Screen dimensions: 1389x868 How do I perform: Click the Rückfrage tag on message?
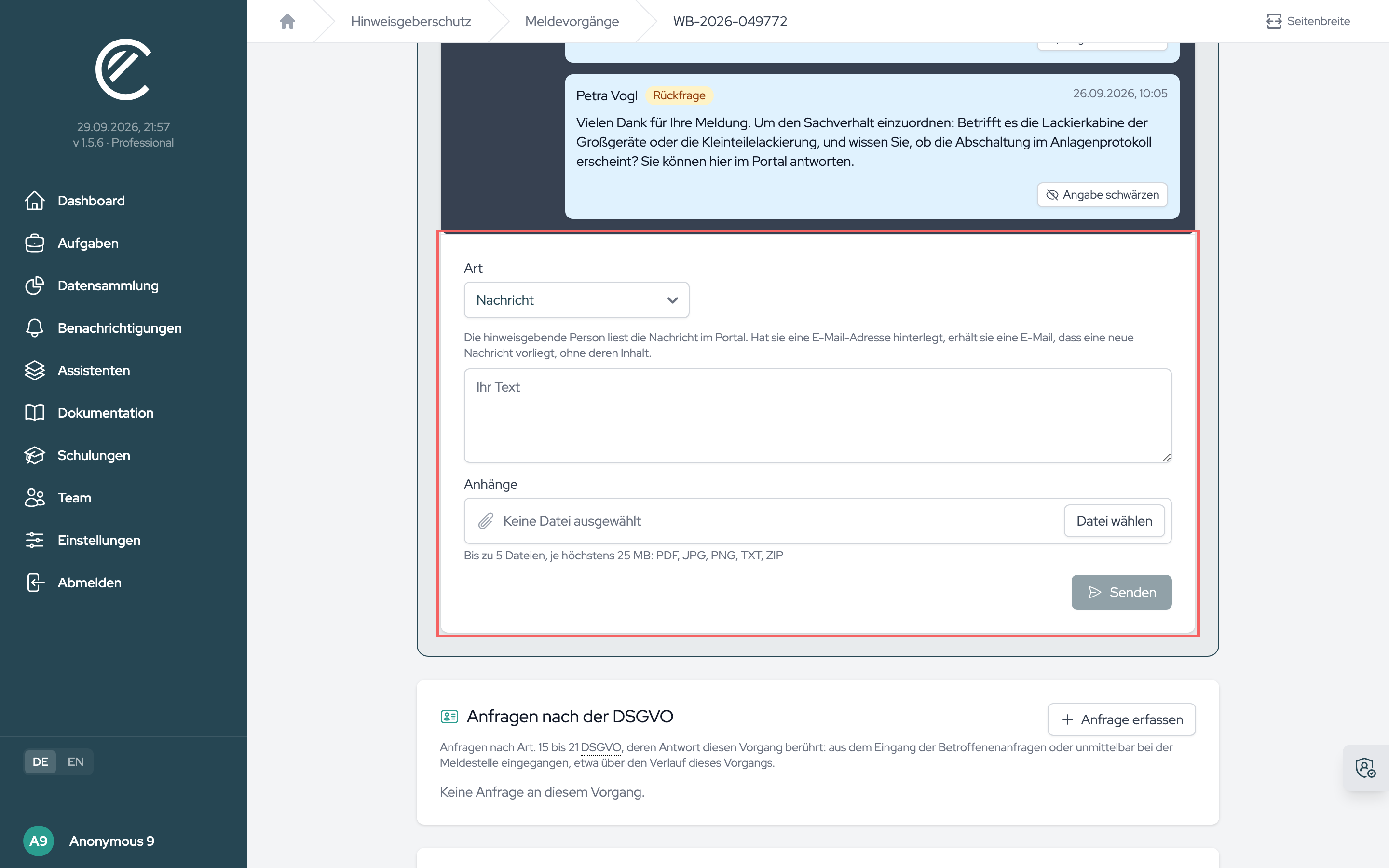tap(679, 95)
